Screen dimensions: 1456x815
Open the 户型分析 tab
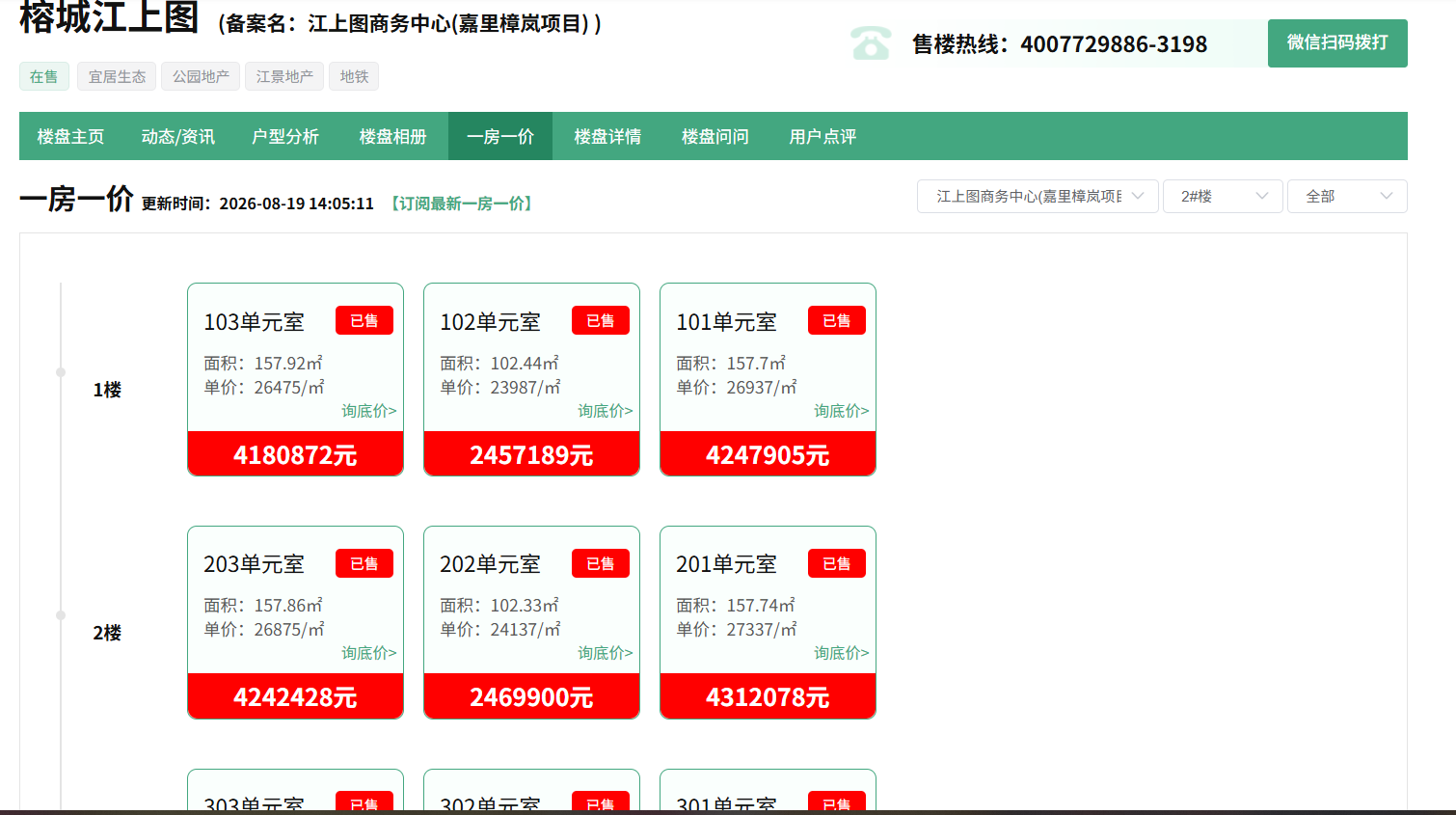(x=285, y=137)
